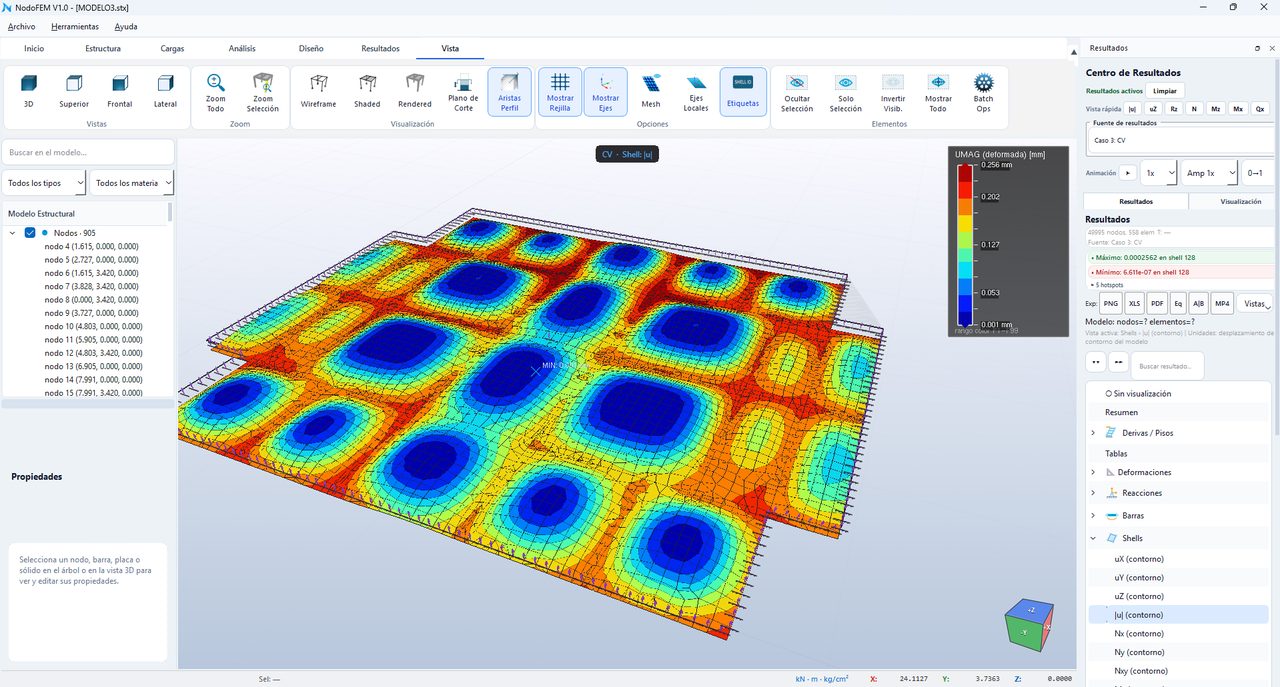Activate the Plano de Corte tool
Viewport: 1280px width, 687px height.
coord(463,92)
